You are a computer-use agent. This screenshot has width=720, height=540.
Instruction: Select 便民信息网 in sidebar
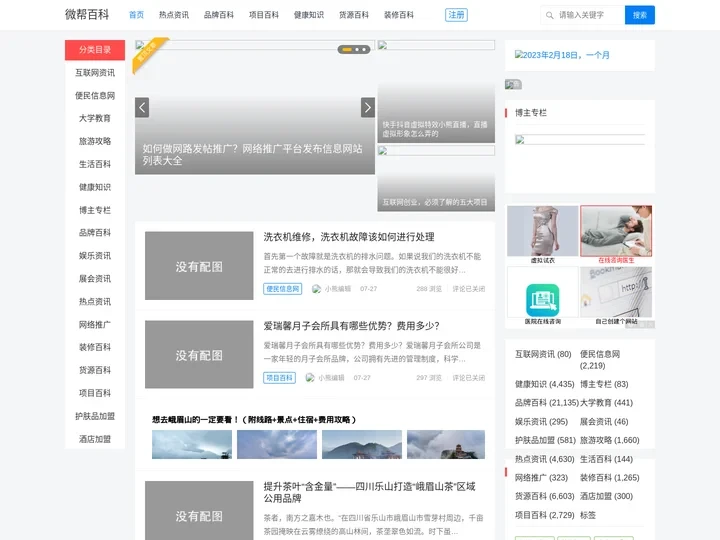pos(95,96)
